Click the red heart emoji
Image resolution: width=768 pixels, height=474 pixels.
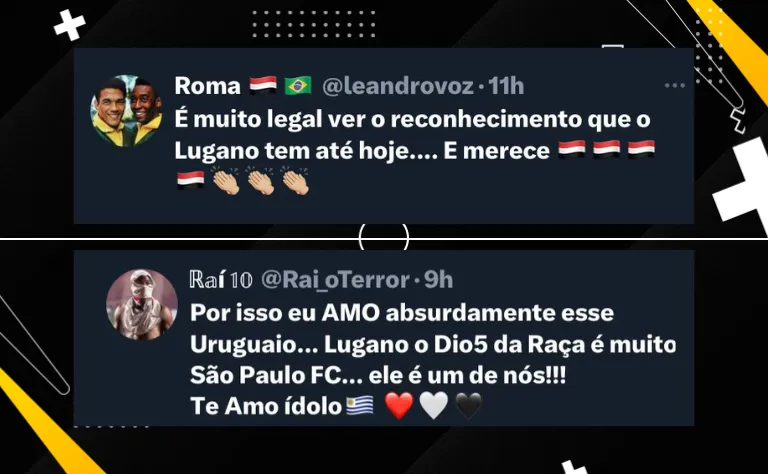(x=399, y=406)
